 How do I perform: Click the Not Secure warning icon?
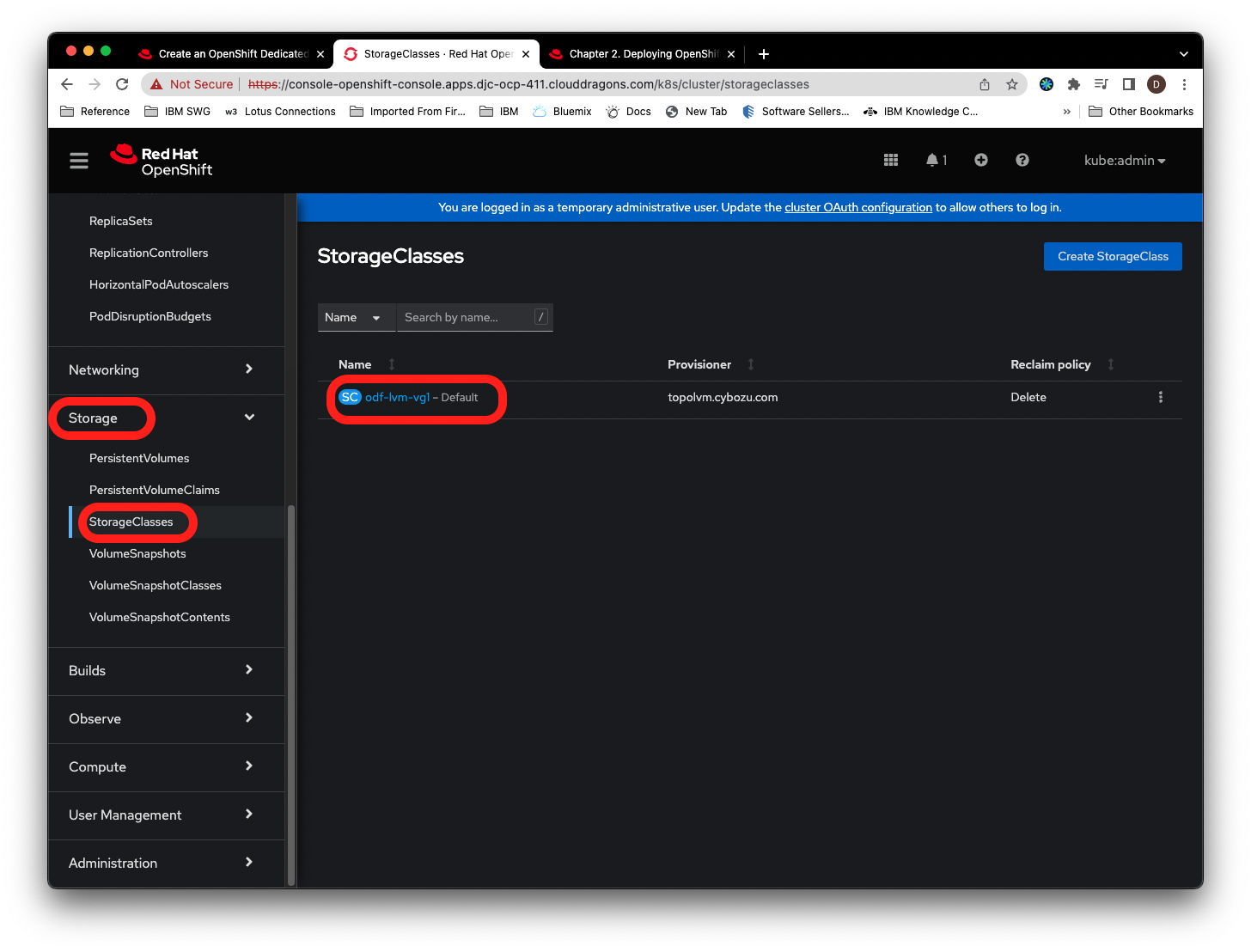click(156, 84)
